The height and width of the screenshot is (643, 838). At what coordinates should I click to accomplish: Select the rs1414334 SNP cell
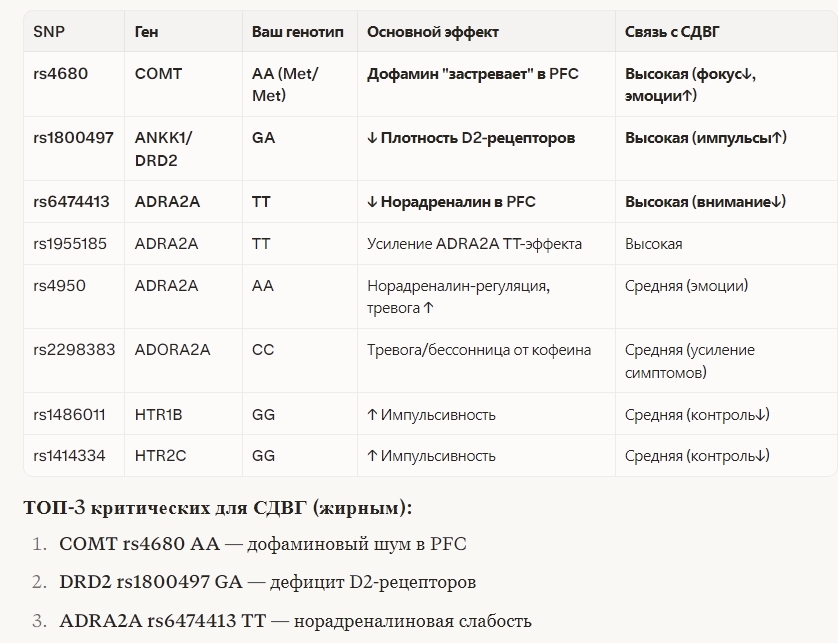pos(69,456)
